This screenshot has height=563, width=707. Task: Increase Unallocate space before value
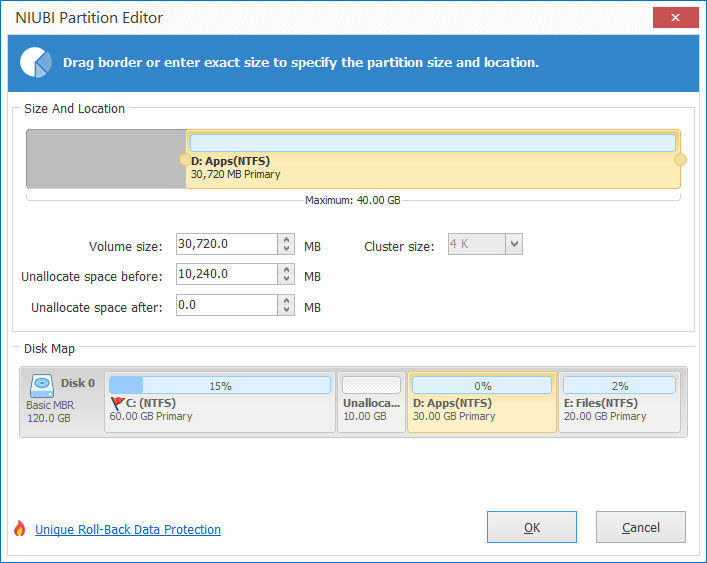click(286, 270)
